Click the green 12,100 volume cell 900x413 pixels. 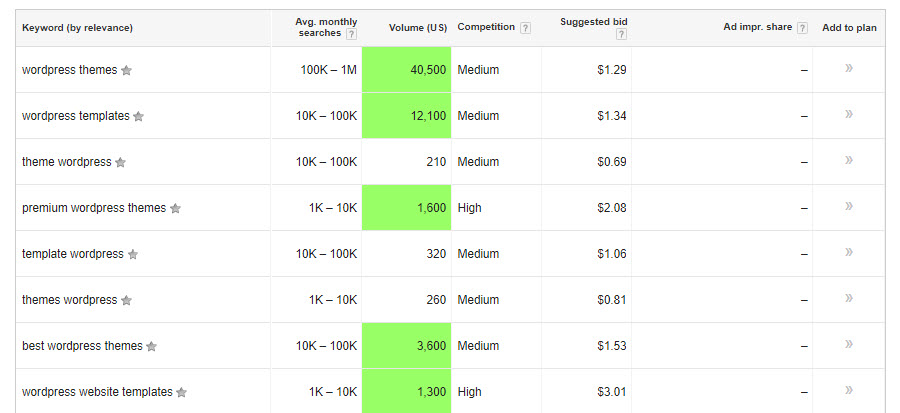[x=406, y=115]
